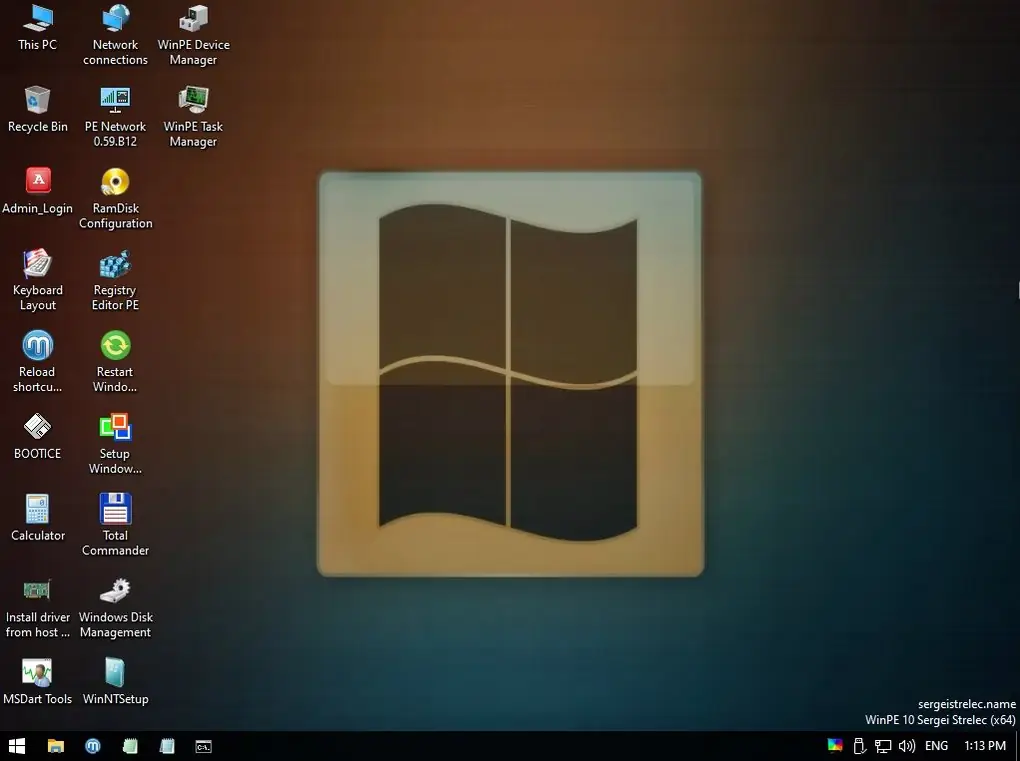Select the Admin_Login shortcut
The image size is (1020, 761).
[x=38, y=191]
